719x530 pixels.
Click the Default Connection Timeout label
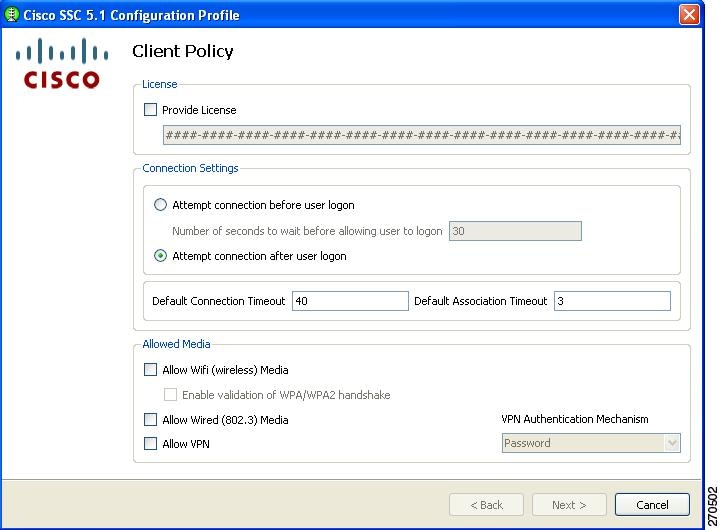coord(219,301)
